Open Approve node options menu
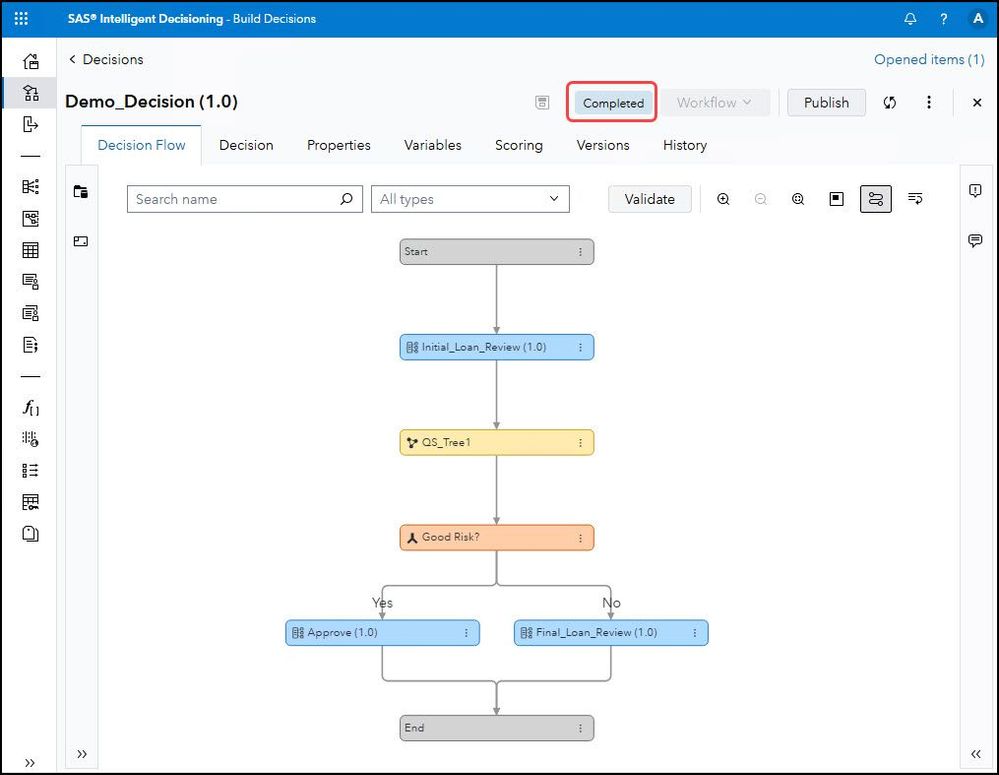Viewport: 999px width, 775px height. [466, 633]
